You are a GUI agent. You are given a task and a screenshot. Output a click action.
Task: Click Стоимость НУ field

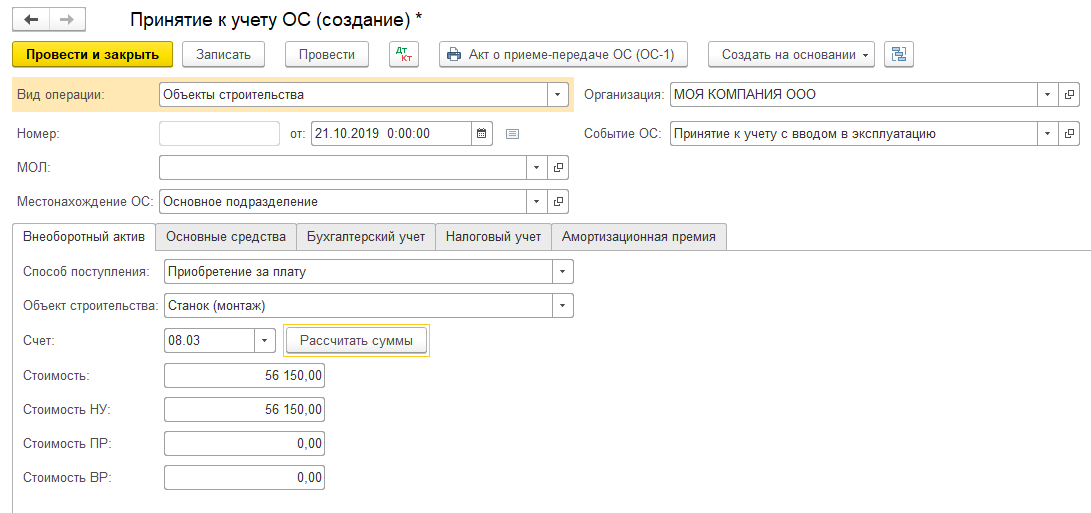[x=244, y=410]
